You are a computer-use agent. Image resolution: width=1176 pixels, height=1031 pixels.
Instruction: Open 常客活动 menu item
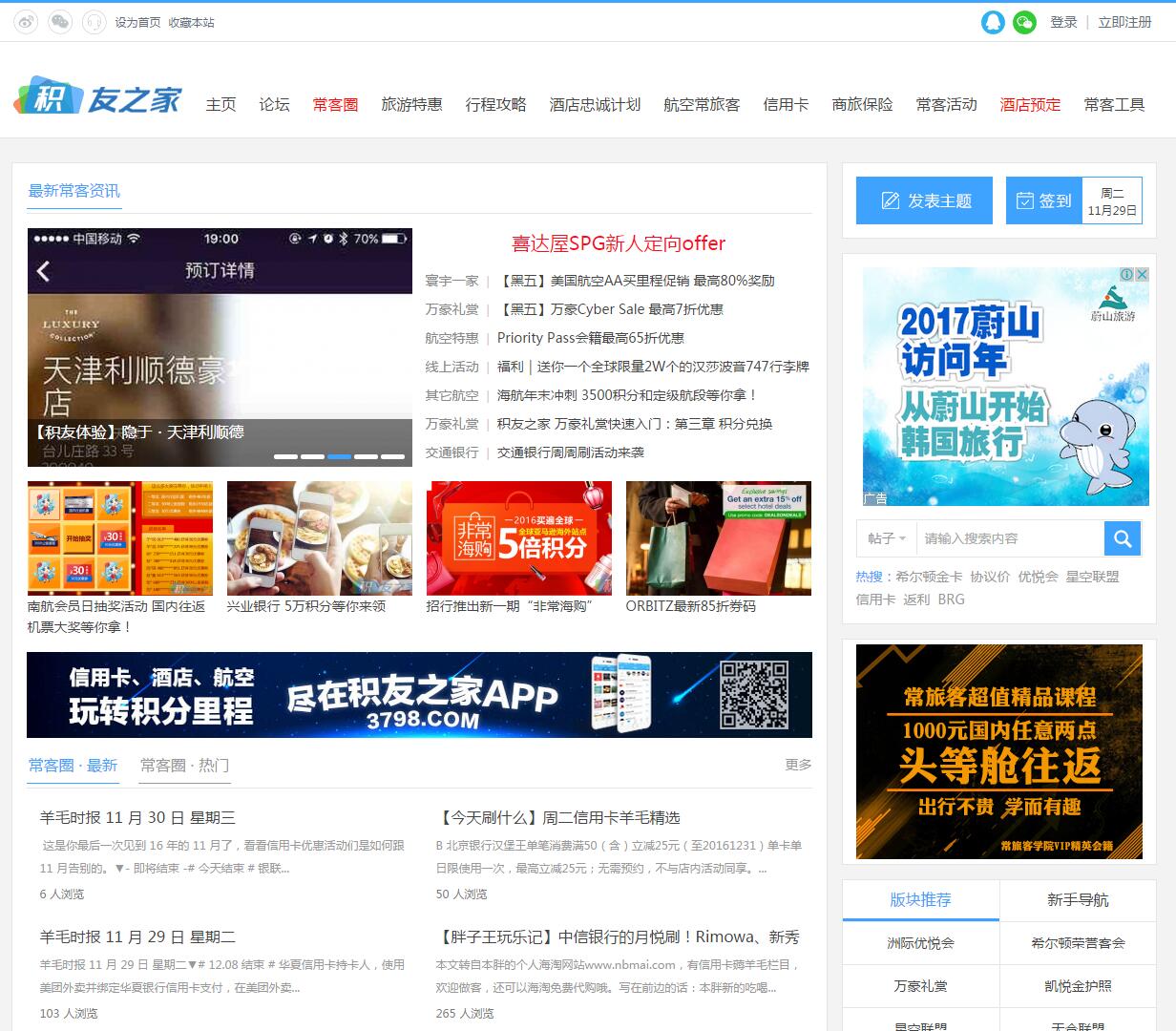tap(946, 104)
